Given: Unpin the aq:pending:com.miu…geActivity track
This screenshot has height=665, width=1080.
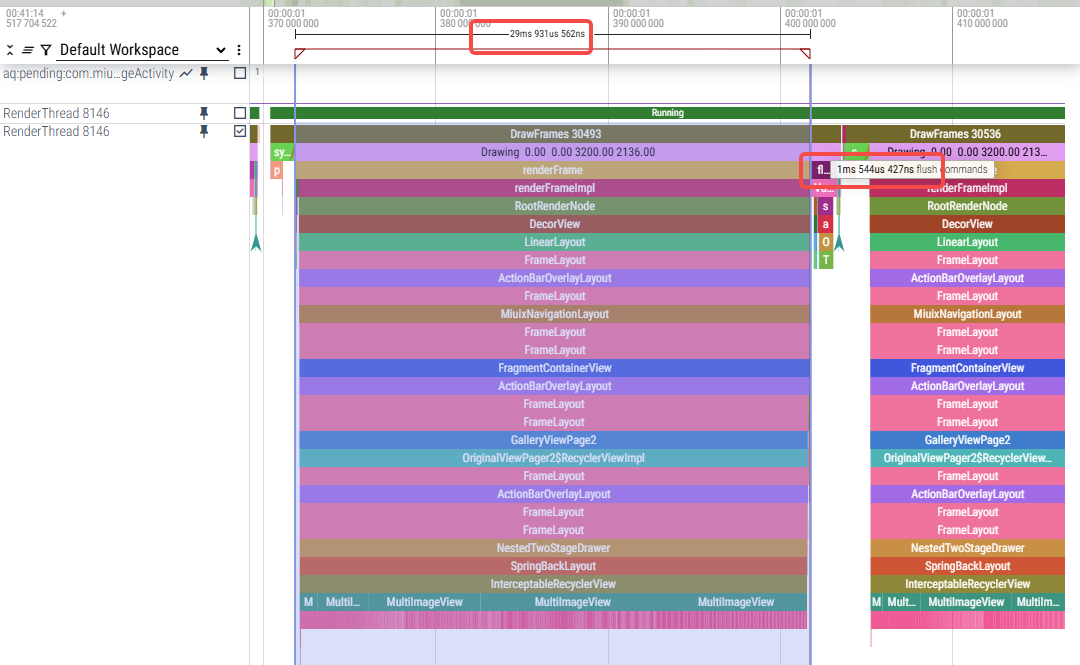Looking at the screenshot, I should tap(204, 73).
